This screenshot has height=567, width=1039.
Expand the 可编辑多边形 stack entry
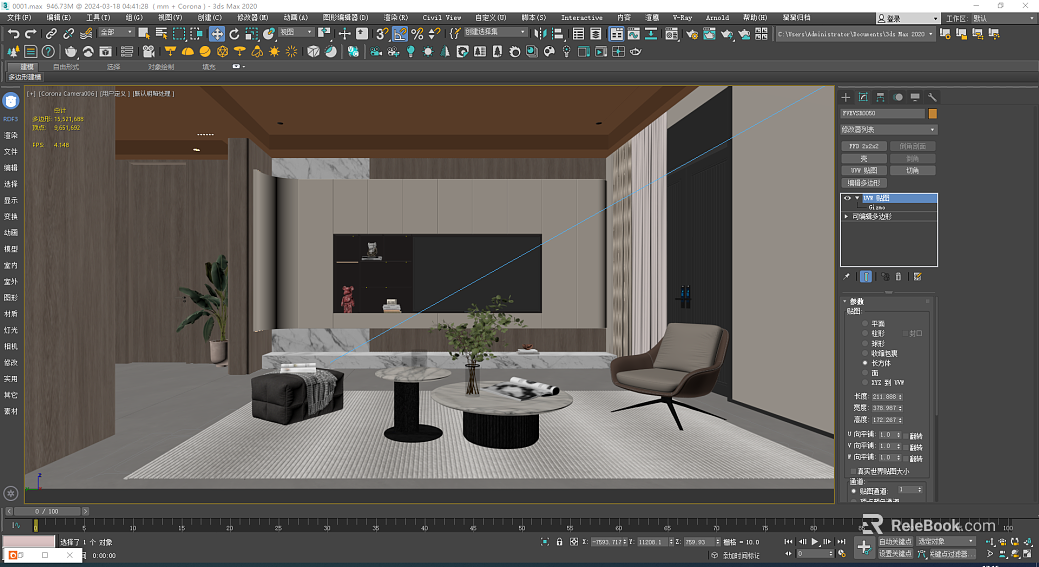coord(846,217)
